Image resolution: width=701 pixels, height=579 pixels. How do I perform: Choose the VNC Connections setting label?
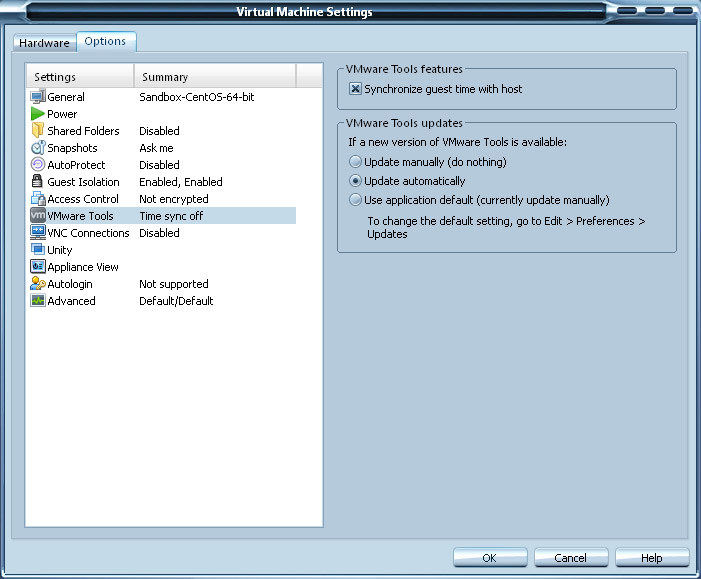click(x=88, y=233)
